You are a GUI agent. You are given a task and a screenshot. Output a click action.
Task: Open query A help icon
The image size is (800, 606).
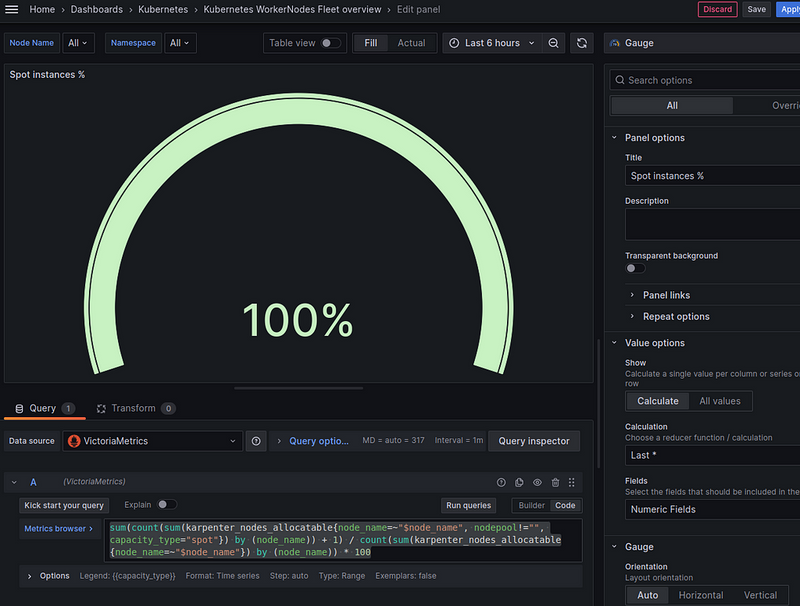501,482
